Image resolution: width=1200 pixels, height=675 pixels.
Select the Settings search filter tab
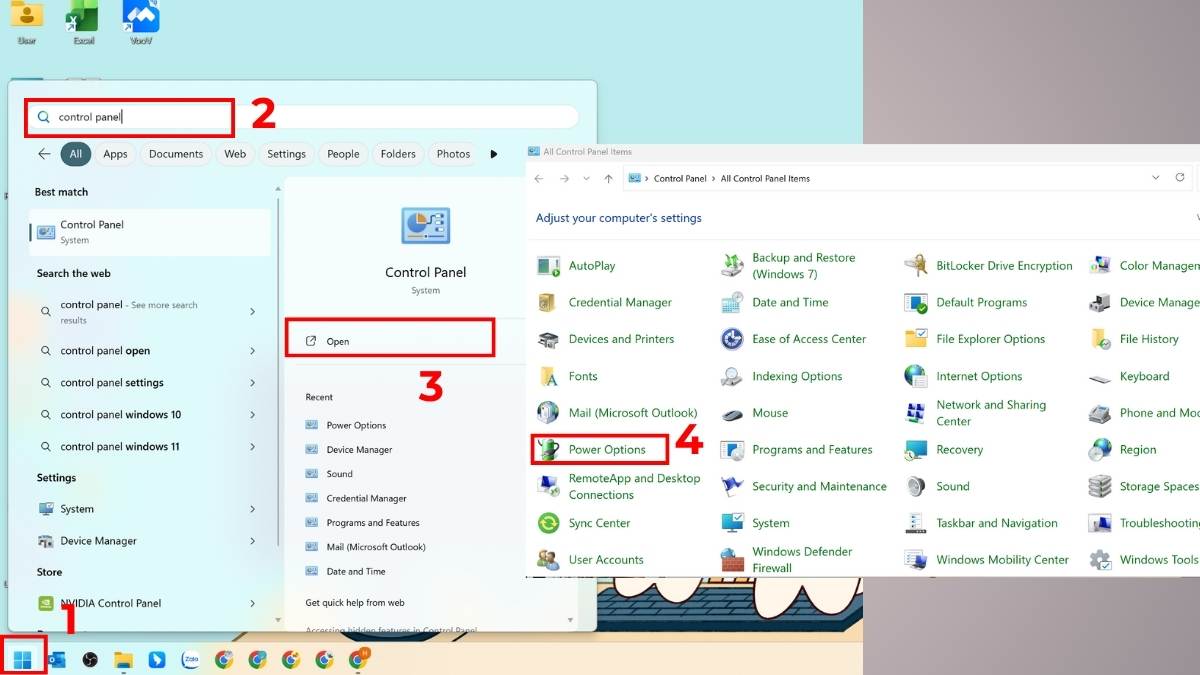pyautogui.click(x=286, y=154)
